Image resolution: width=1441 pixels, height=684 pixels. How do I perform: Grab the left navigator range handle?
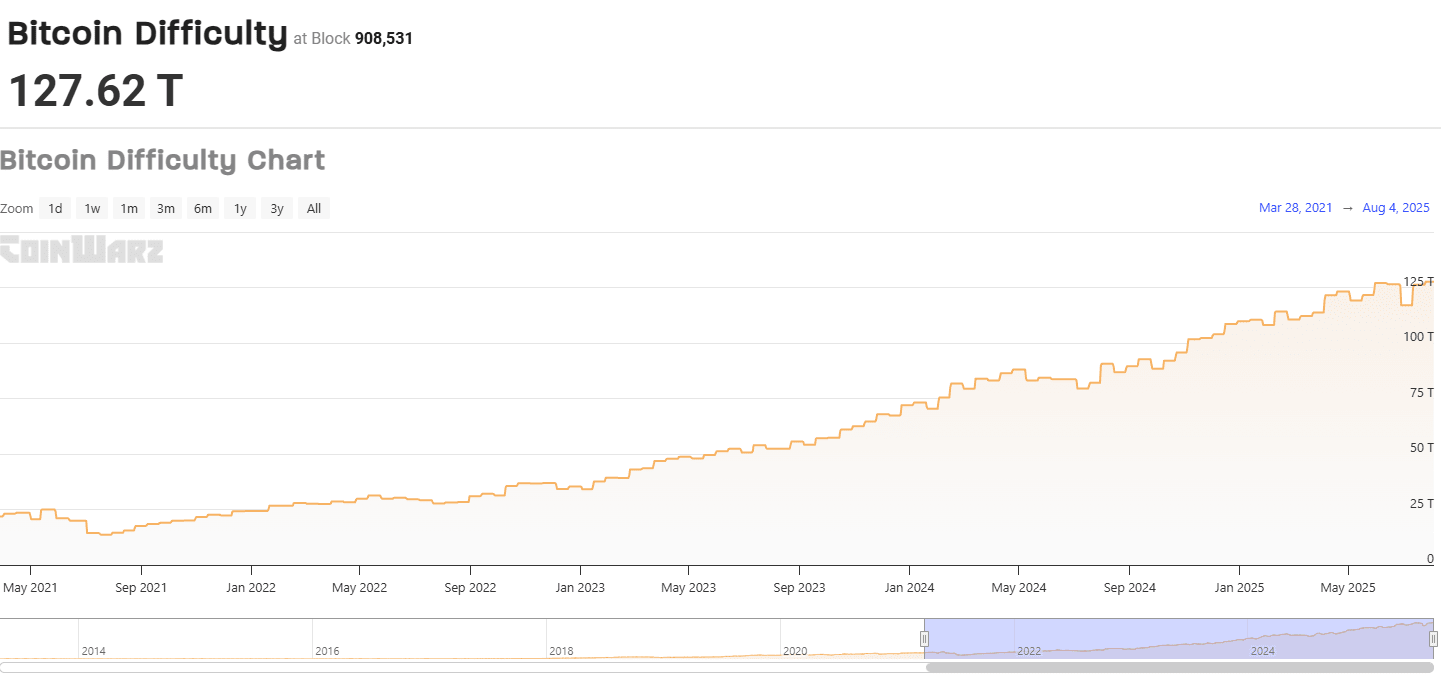pyautogui.click(x=924, y=638)
